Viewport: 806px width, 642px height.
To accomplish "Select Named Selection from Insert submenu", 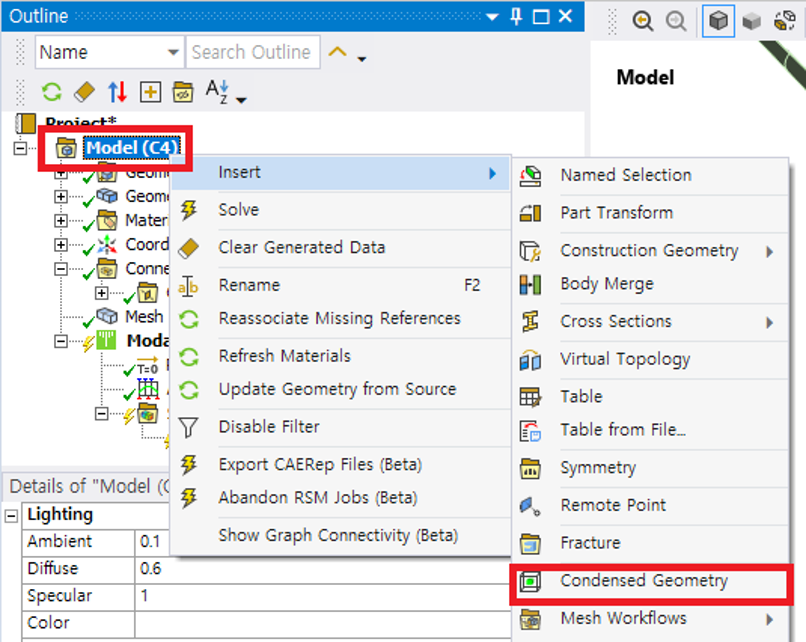I will [x=625, y=175].
